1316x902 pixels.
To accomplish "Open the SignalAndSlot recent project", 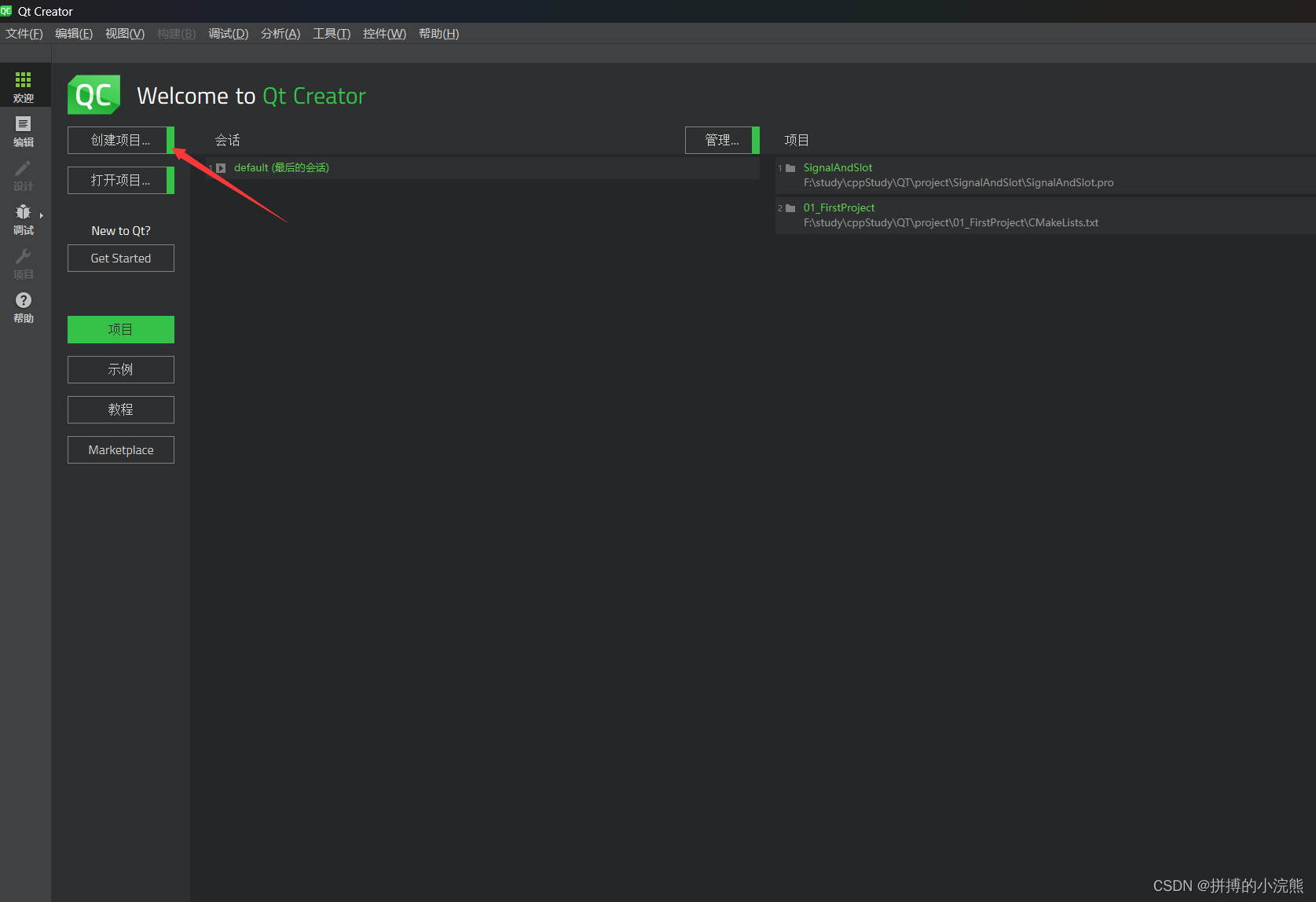I will tap(838, 167).
